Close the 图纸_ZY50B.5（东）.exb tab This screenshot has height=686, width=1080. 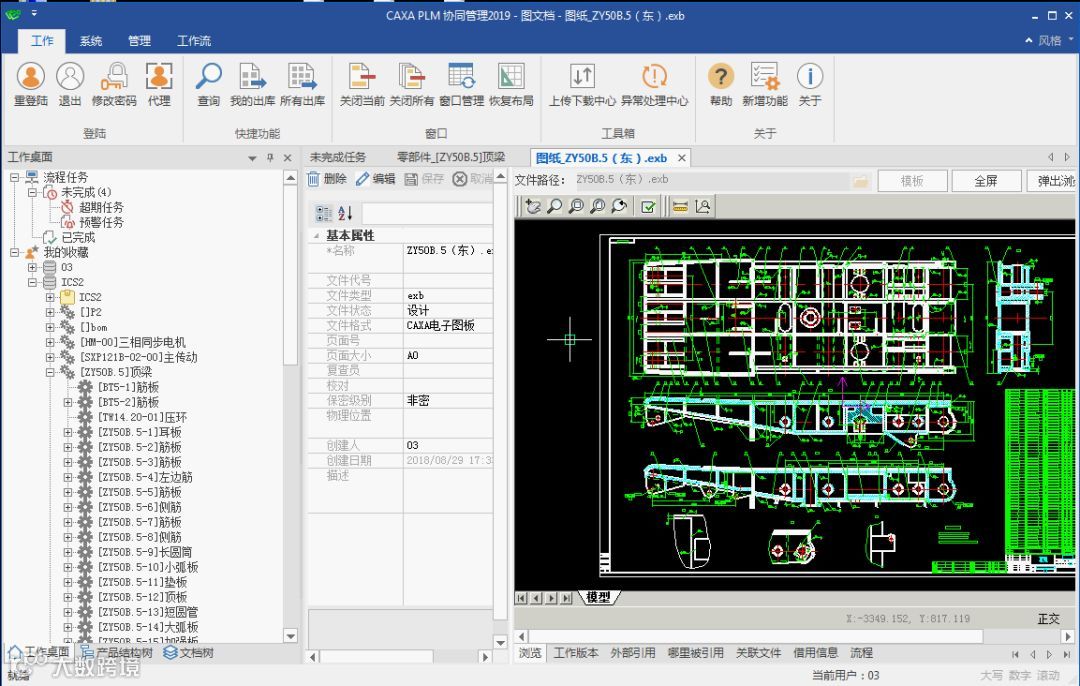coord(681,158)
